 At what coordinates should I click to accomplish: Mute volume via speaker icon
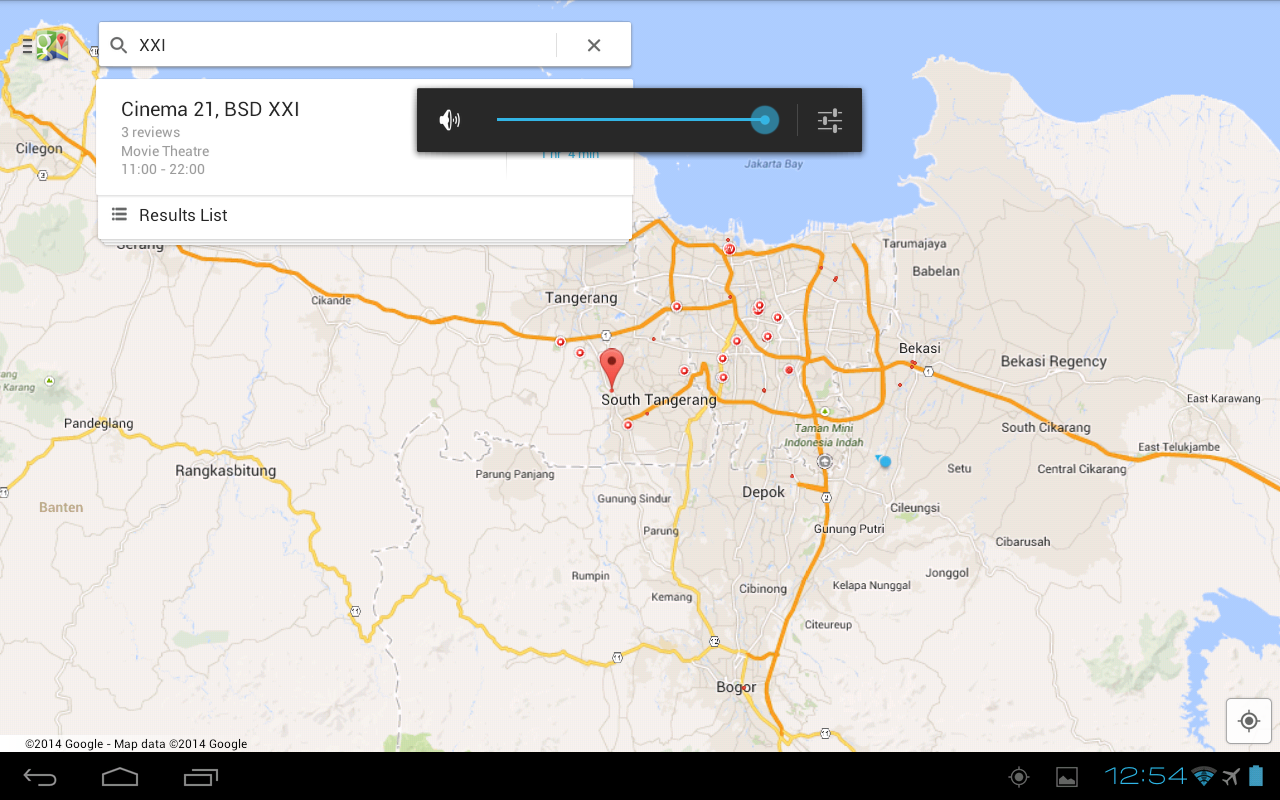pos(450,121)
